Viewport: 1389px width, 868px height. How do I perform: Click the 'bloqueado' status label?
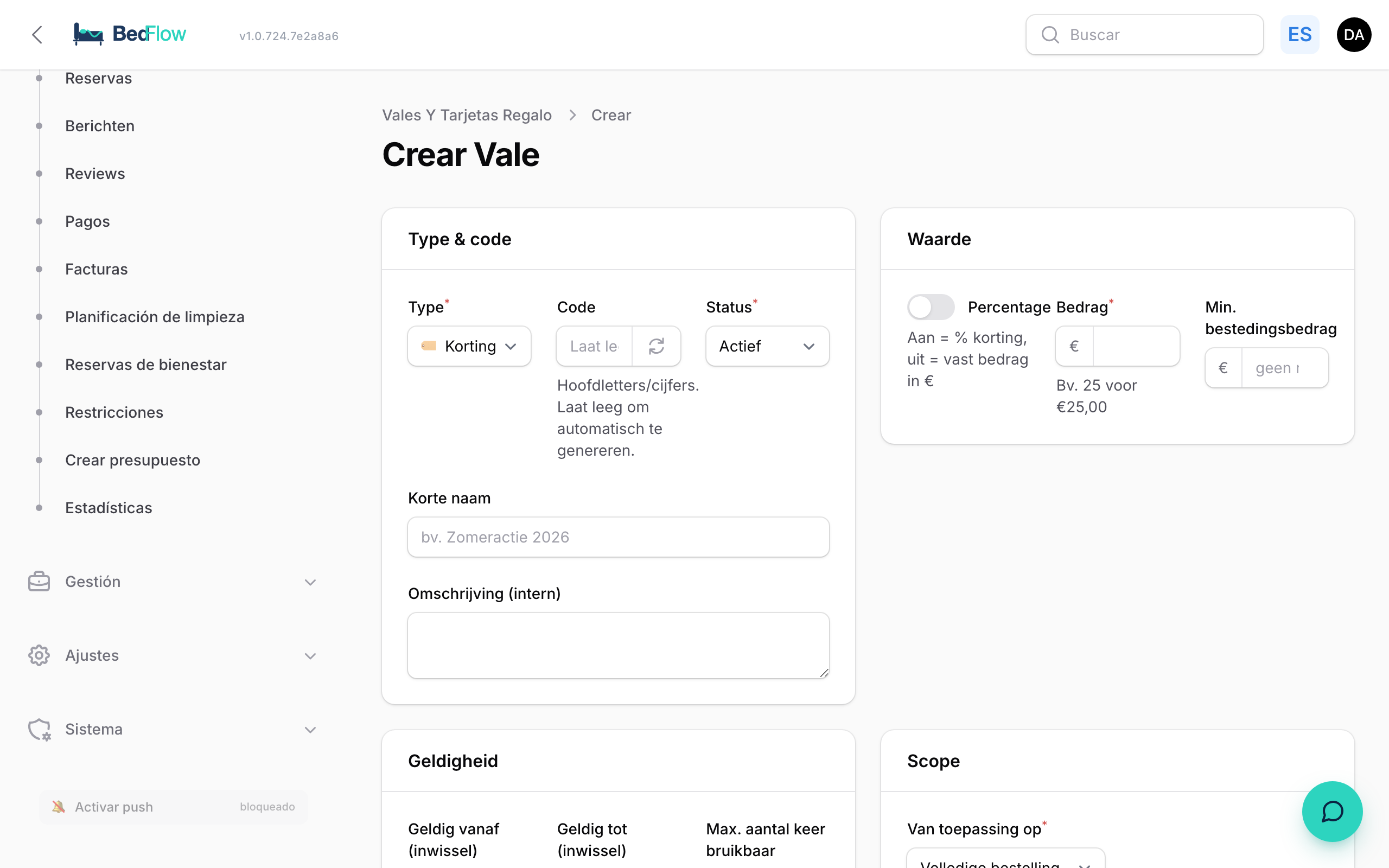point(267,807)
